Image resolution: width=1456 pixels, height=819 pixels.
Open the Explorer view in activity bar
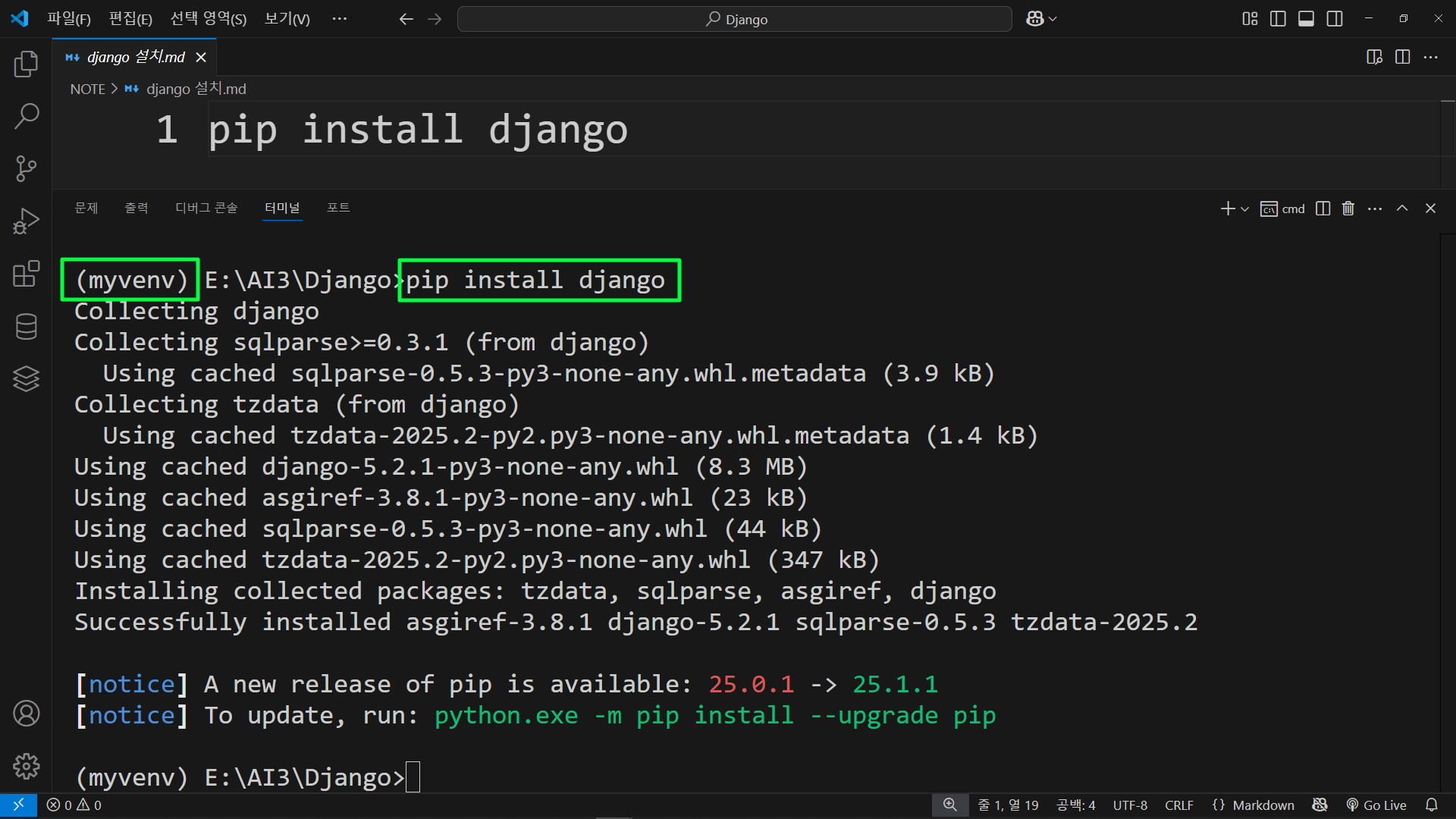tap(26, 64)
